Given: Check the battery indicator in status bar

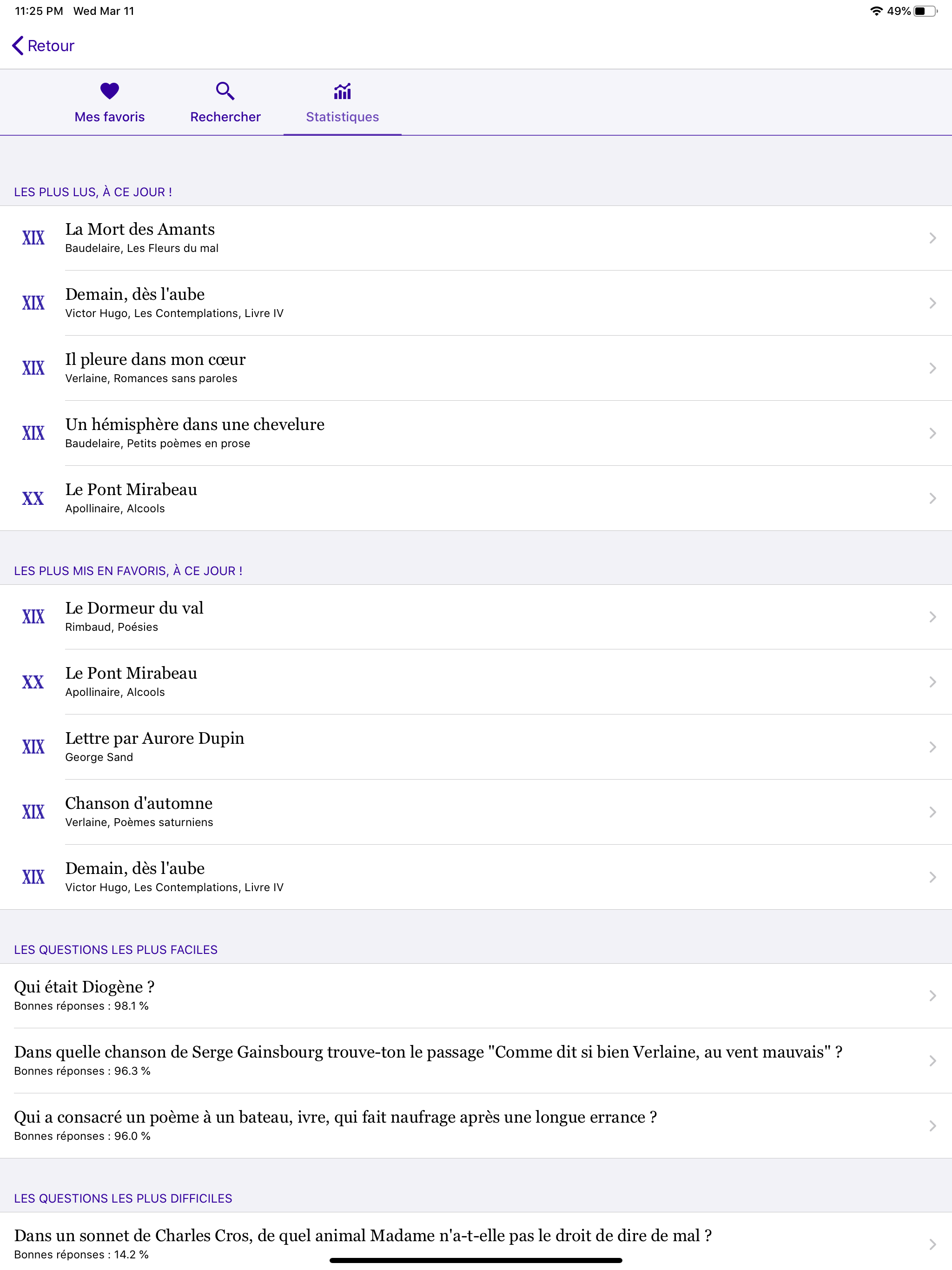Looking at the screenshot, I should pos(926,11).
